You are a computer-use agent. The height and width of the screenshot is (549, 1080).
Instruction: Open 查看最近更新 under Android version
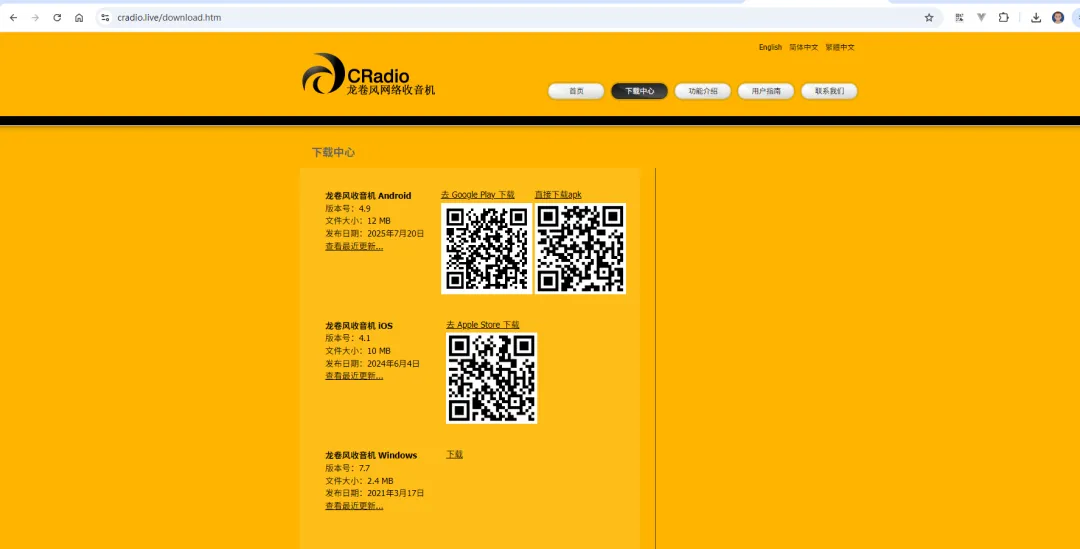click(354, 247)
